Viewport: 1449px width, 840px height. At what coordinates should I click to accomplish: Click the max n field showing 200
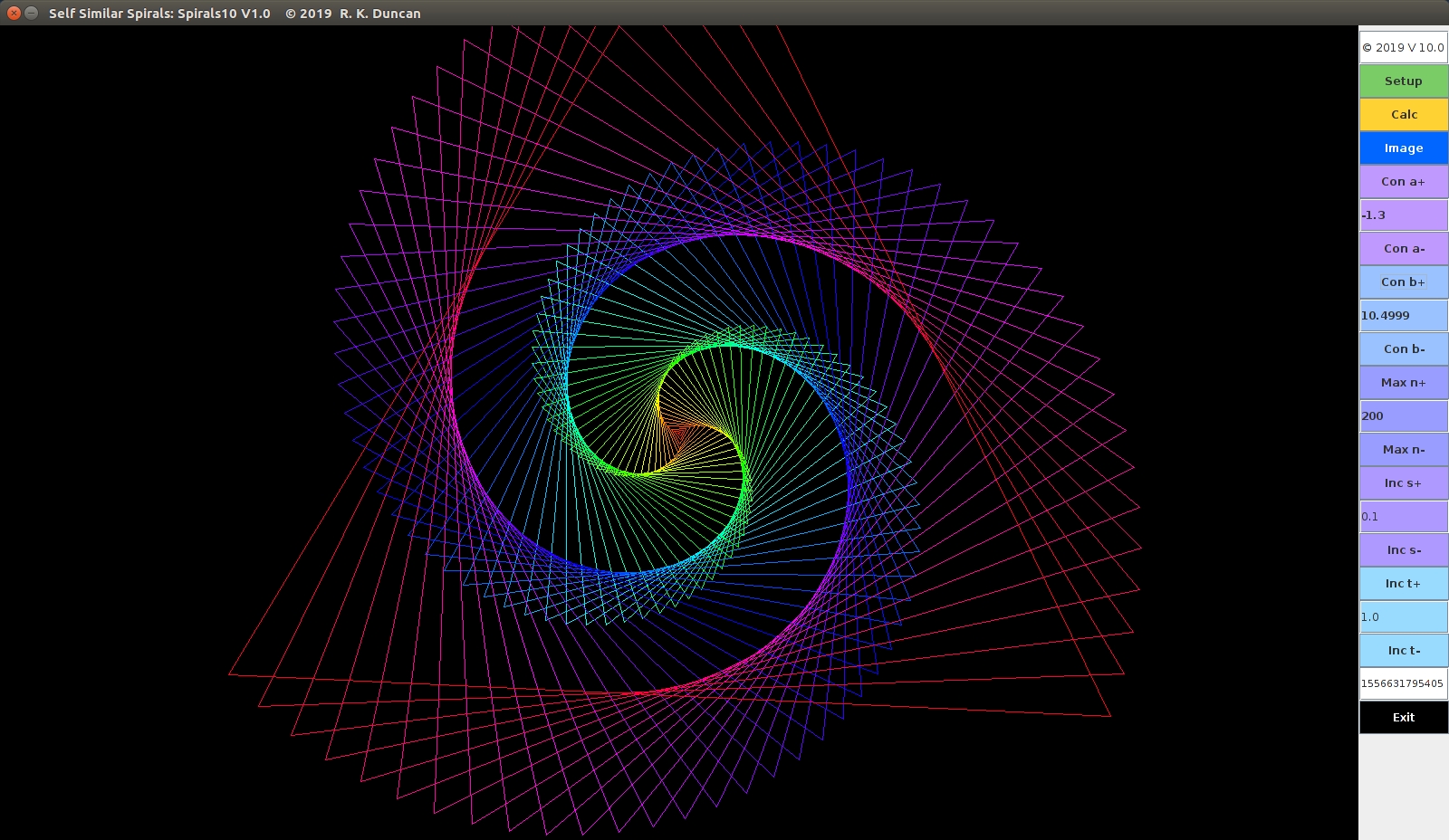point(1403,415)
